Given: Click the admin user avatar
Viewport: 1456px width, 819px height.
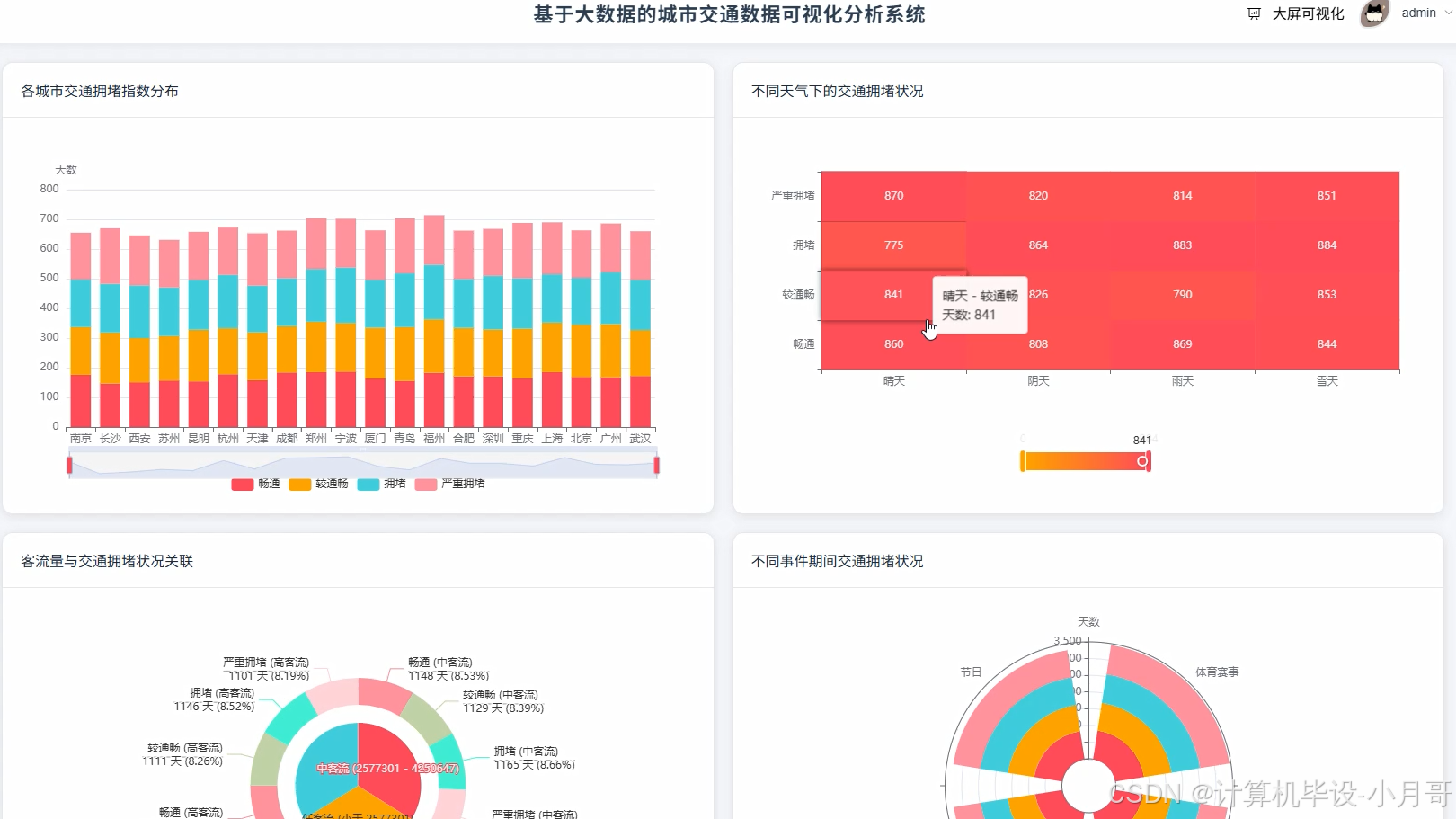Looking at the screenshot, I should 1374,13.
